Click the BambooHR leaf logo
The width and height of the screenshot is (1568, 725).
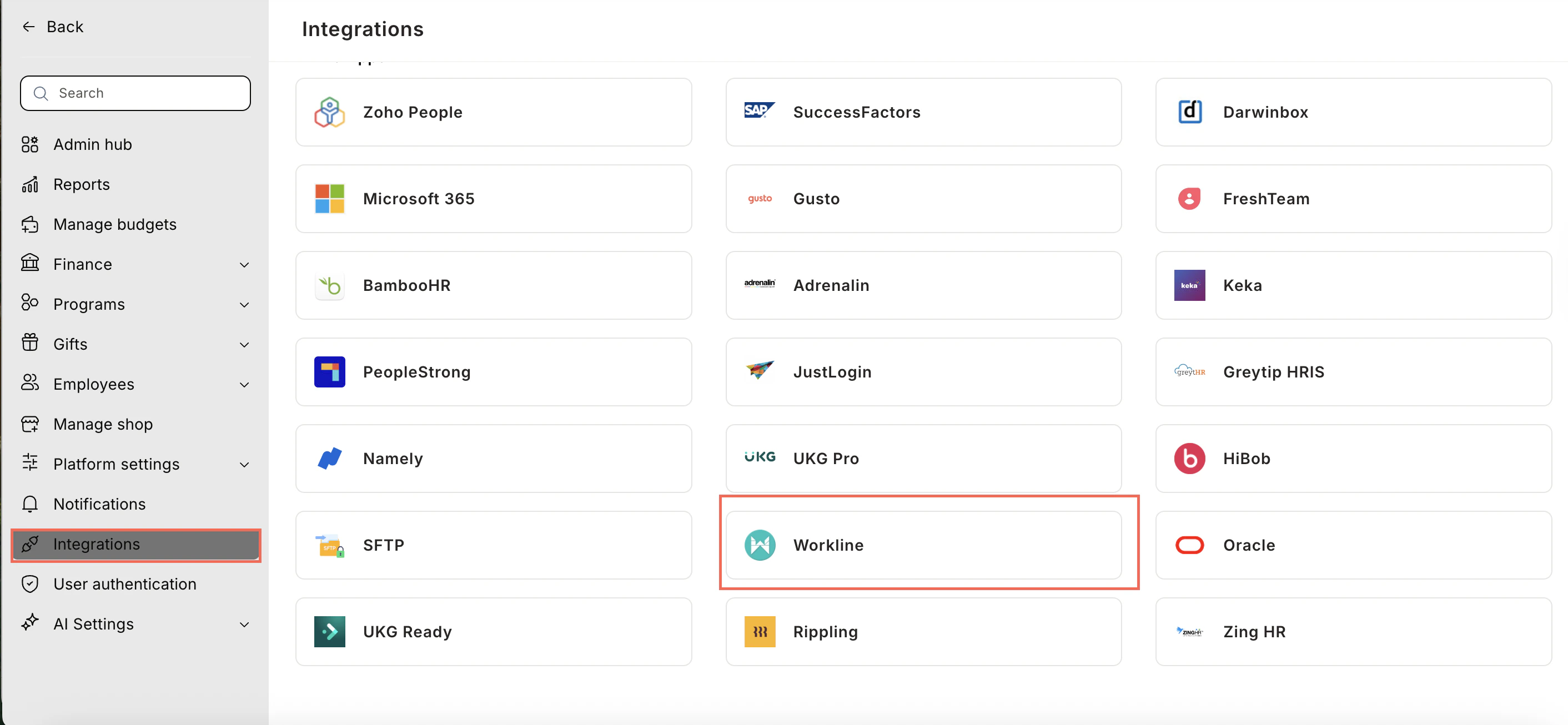click(x=329, y=285)
